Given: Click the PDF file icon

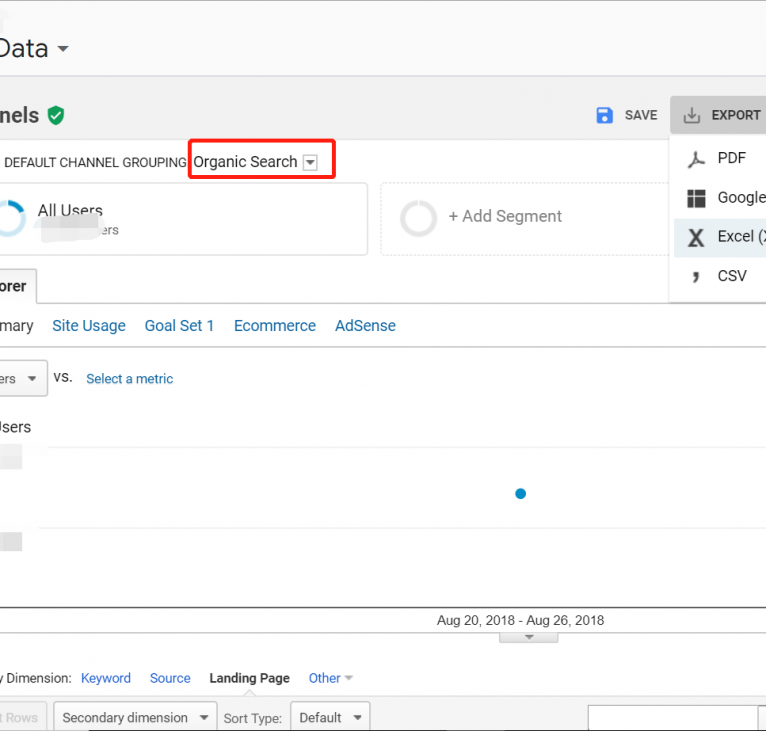Looking at the screenshot, I should 696,159.
